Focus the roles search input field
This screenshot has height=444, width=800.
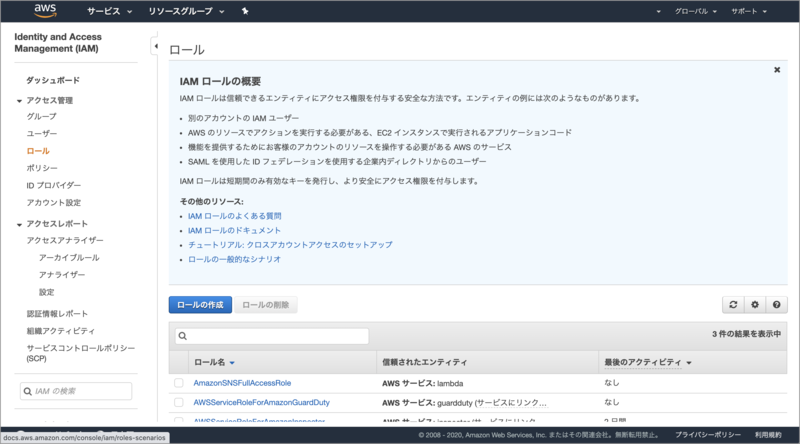pos(272,336)
